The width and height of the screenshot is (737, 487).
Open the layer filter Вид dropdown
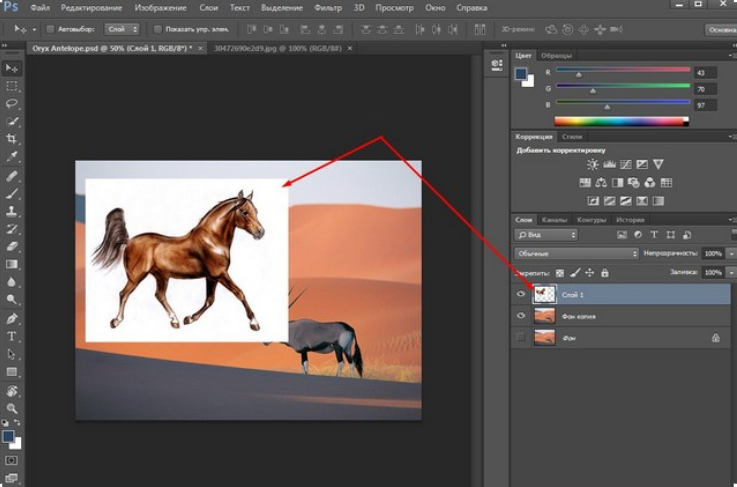(545, 234)
